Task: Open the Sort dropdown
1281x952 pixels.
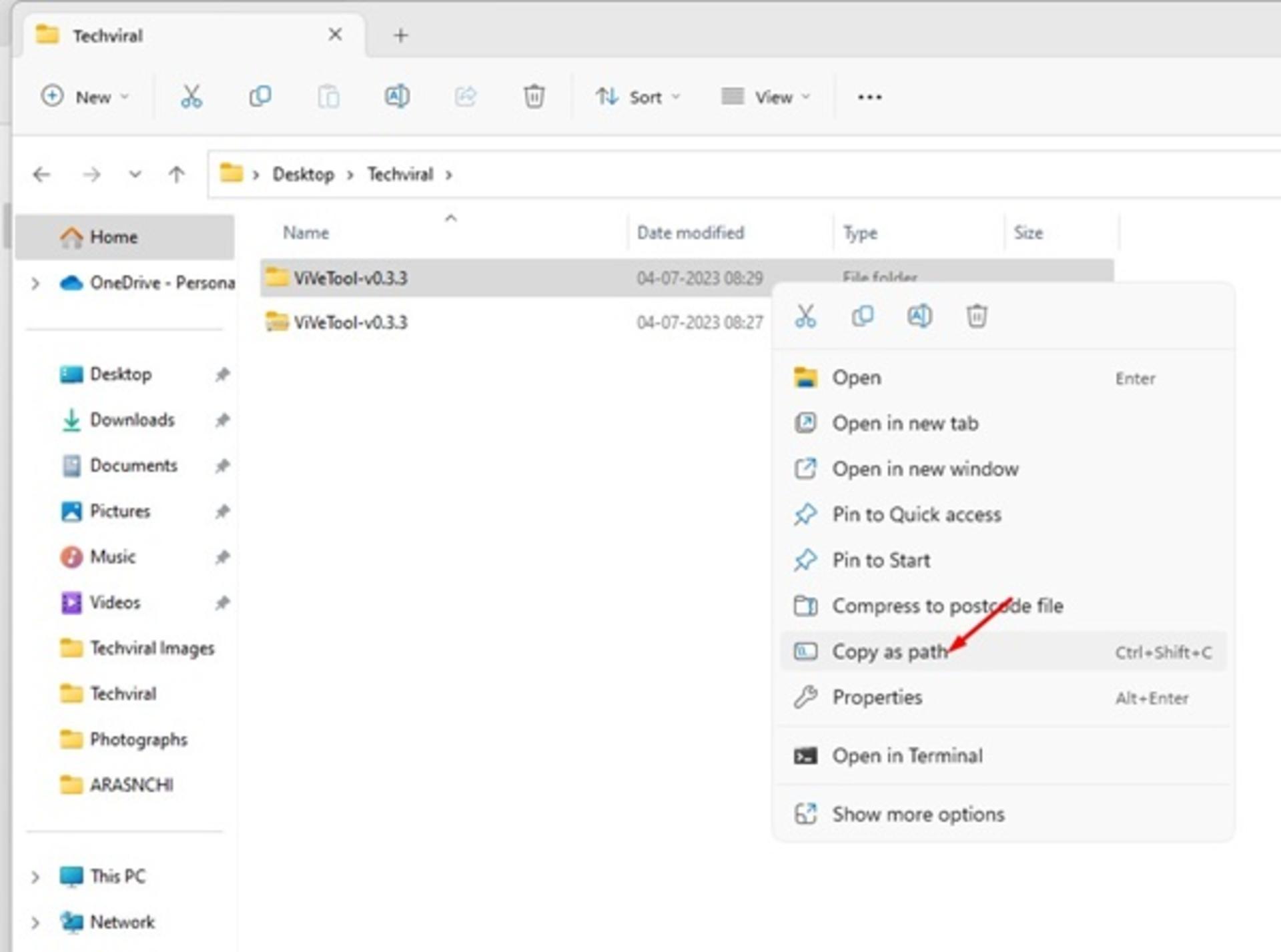Action: (x=638, y=97)
